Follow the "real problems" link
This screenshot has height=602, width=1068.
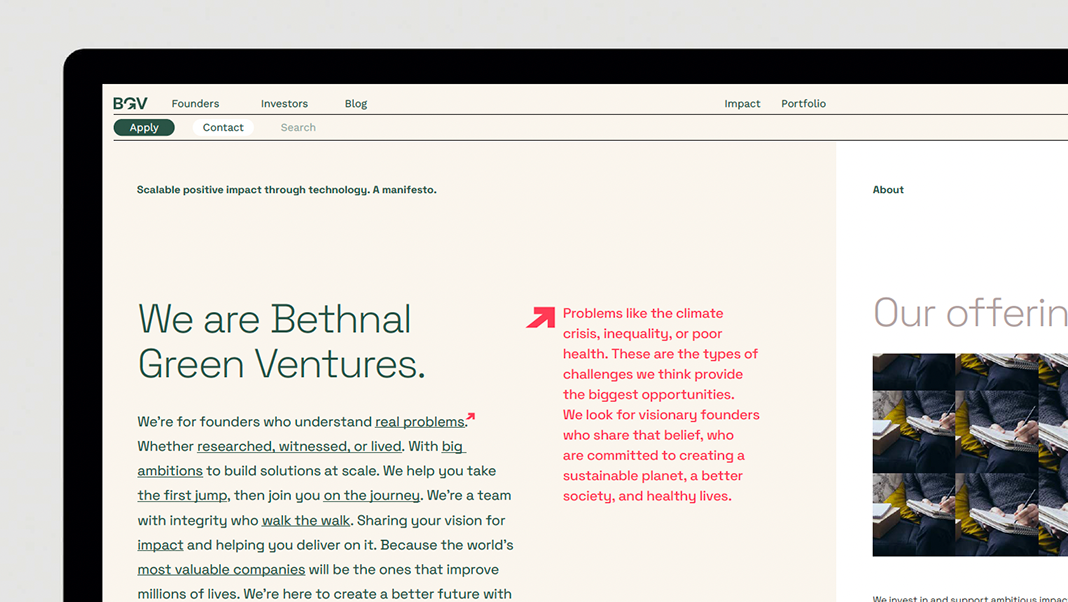tap(419, 422)
